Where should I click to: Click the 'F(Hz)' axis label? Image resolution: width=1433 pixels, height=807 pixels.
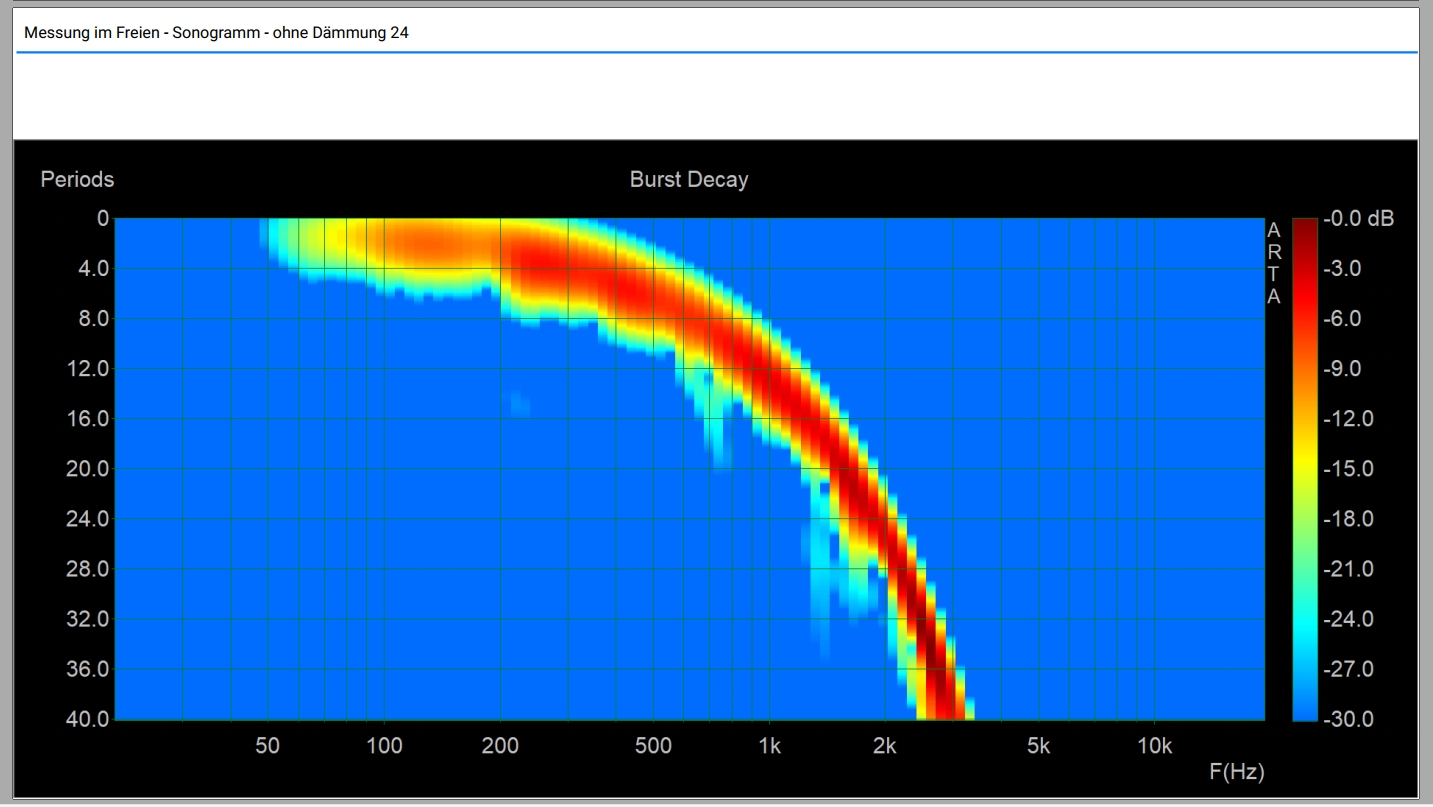tap(1236, 772)
